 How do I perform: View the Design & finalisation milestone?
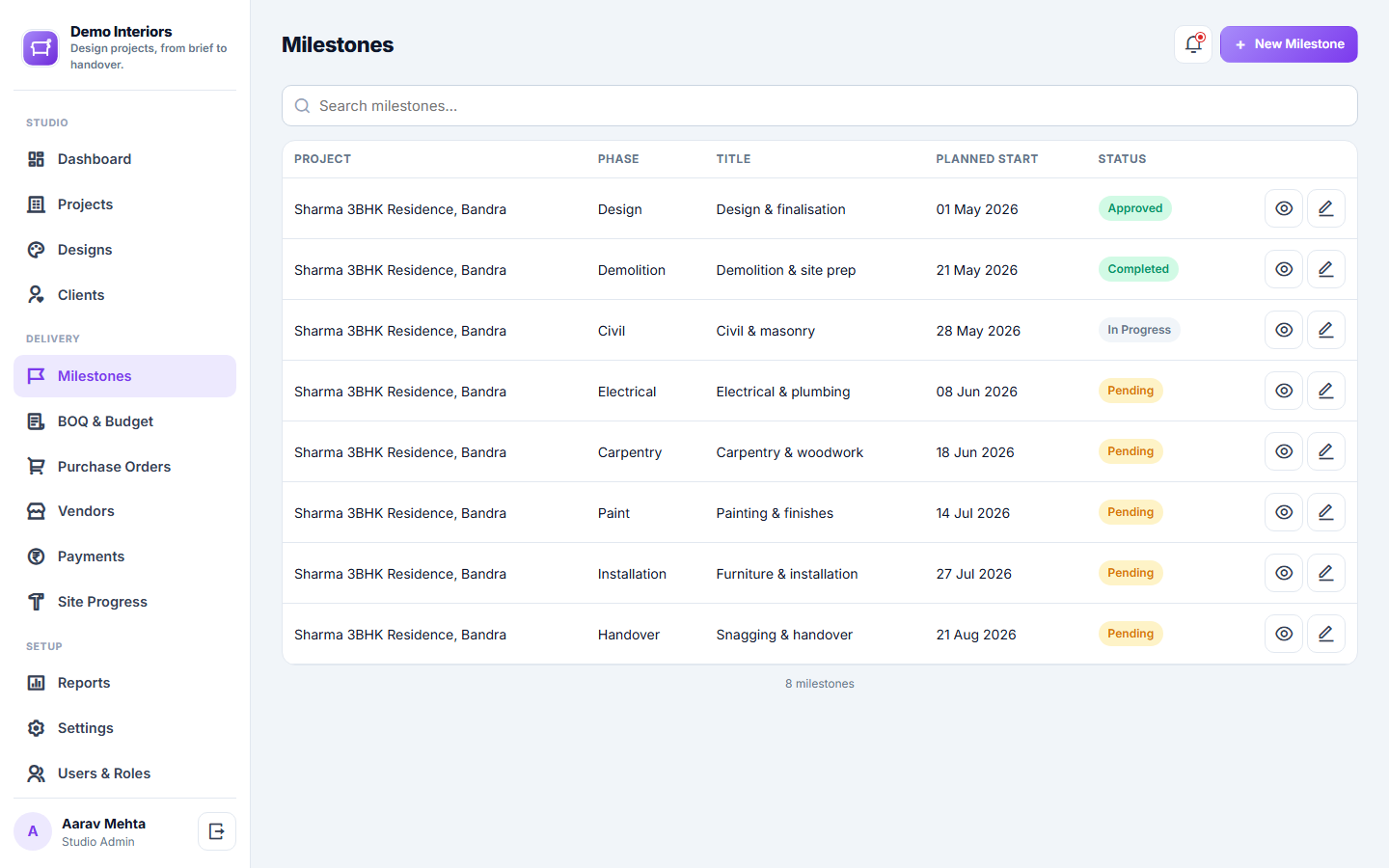click(1284, 208)
